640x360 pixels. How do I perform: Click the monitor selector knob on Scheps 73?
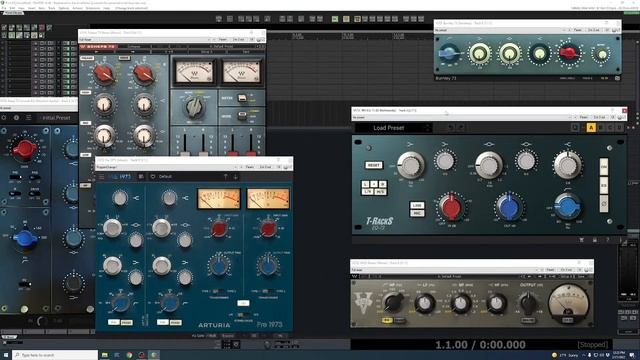[194, 107]
